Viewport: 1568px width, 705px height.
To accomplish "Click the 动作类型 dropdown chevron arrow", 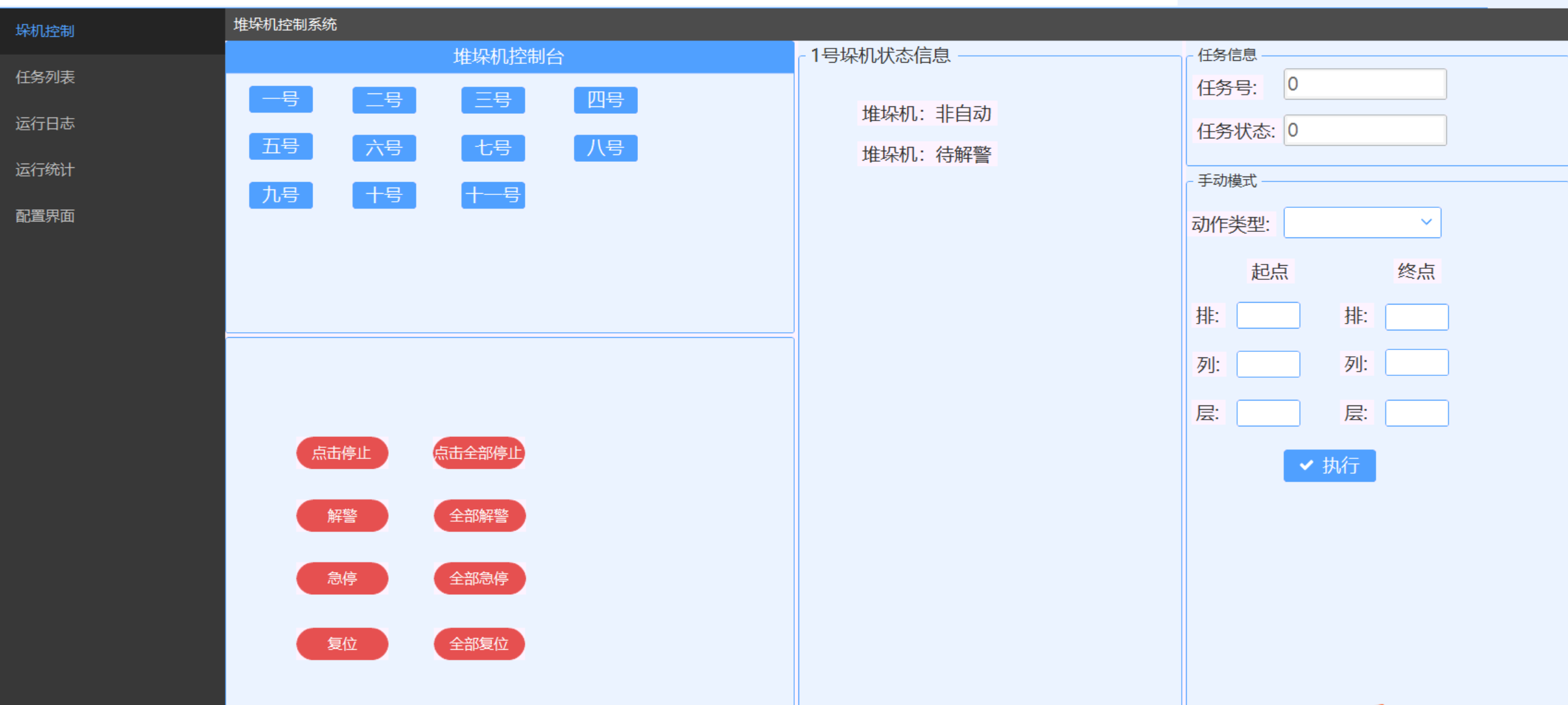I will (1427, 222).
